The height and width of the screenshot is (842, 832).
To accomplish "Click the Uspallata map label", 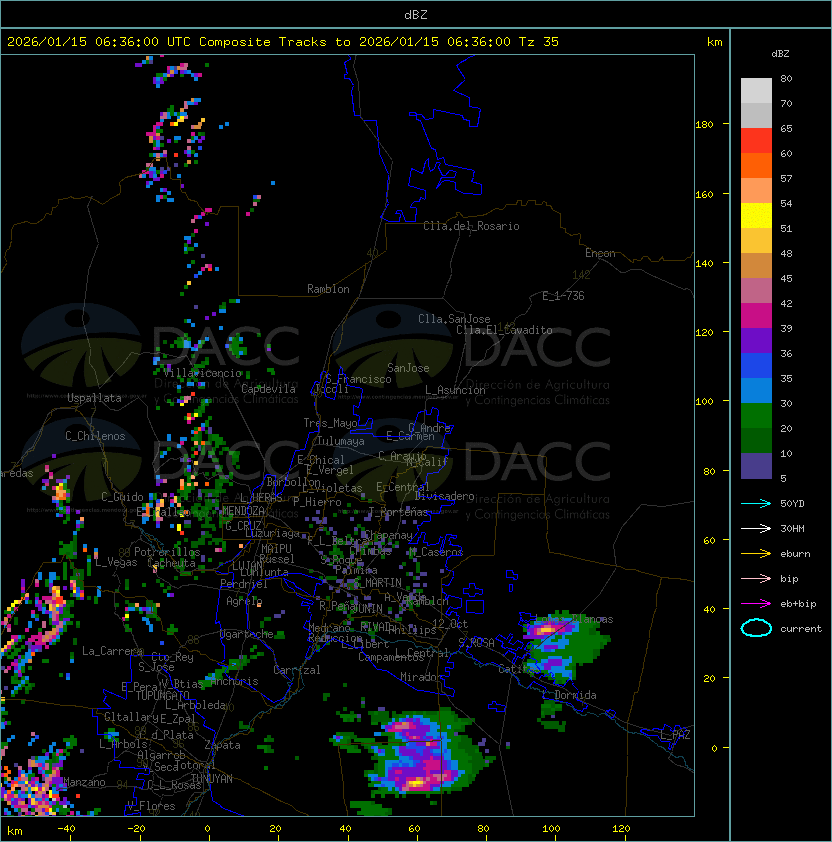I will point(95,398).
